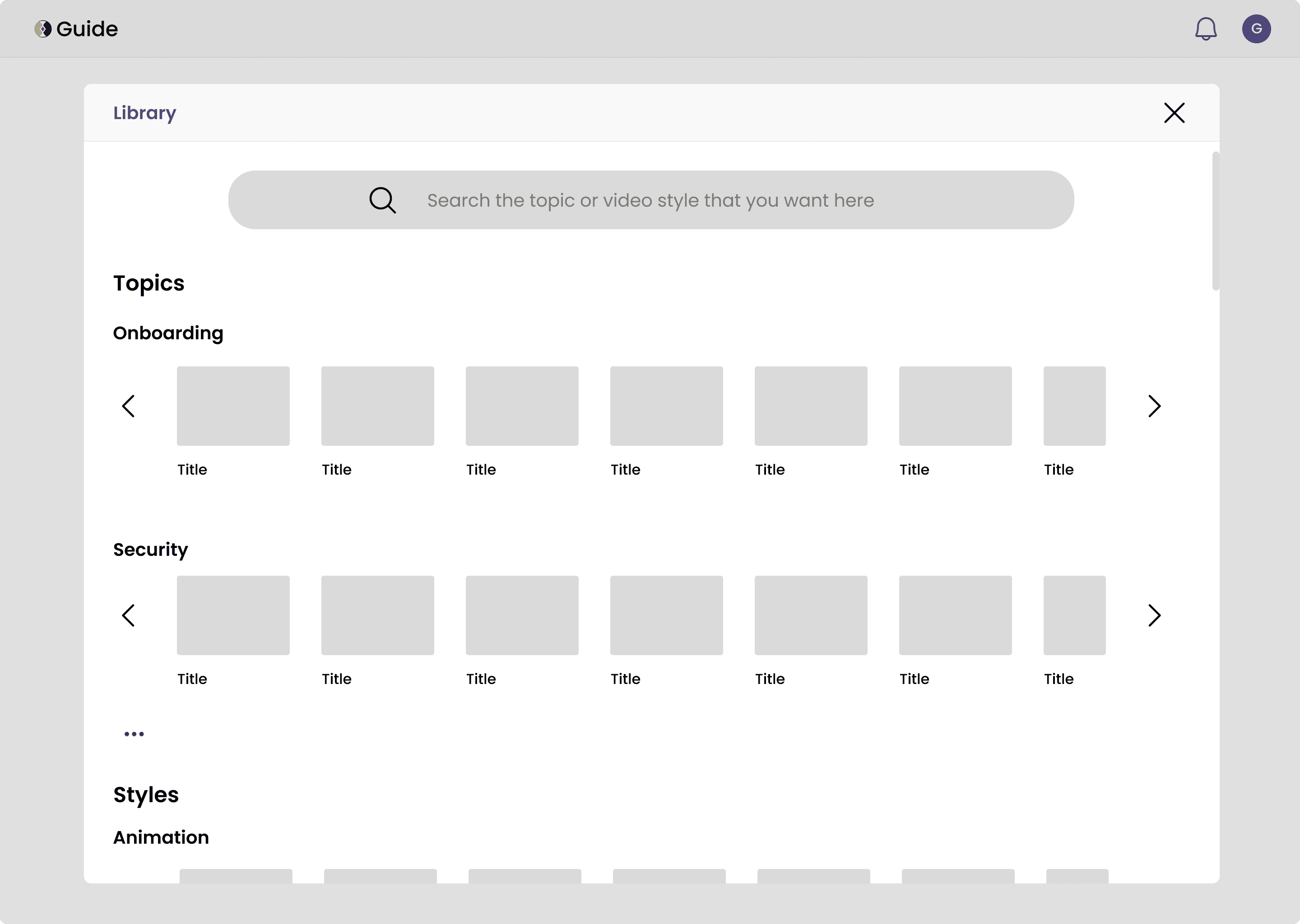
Task: Open the first Onboarding video thumbnail
Action: coord(233,406)
